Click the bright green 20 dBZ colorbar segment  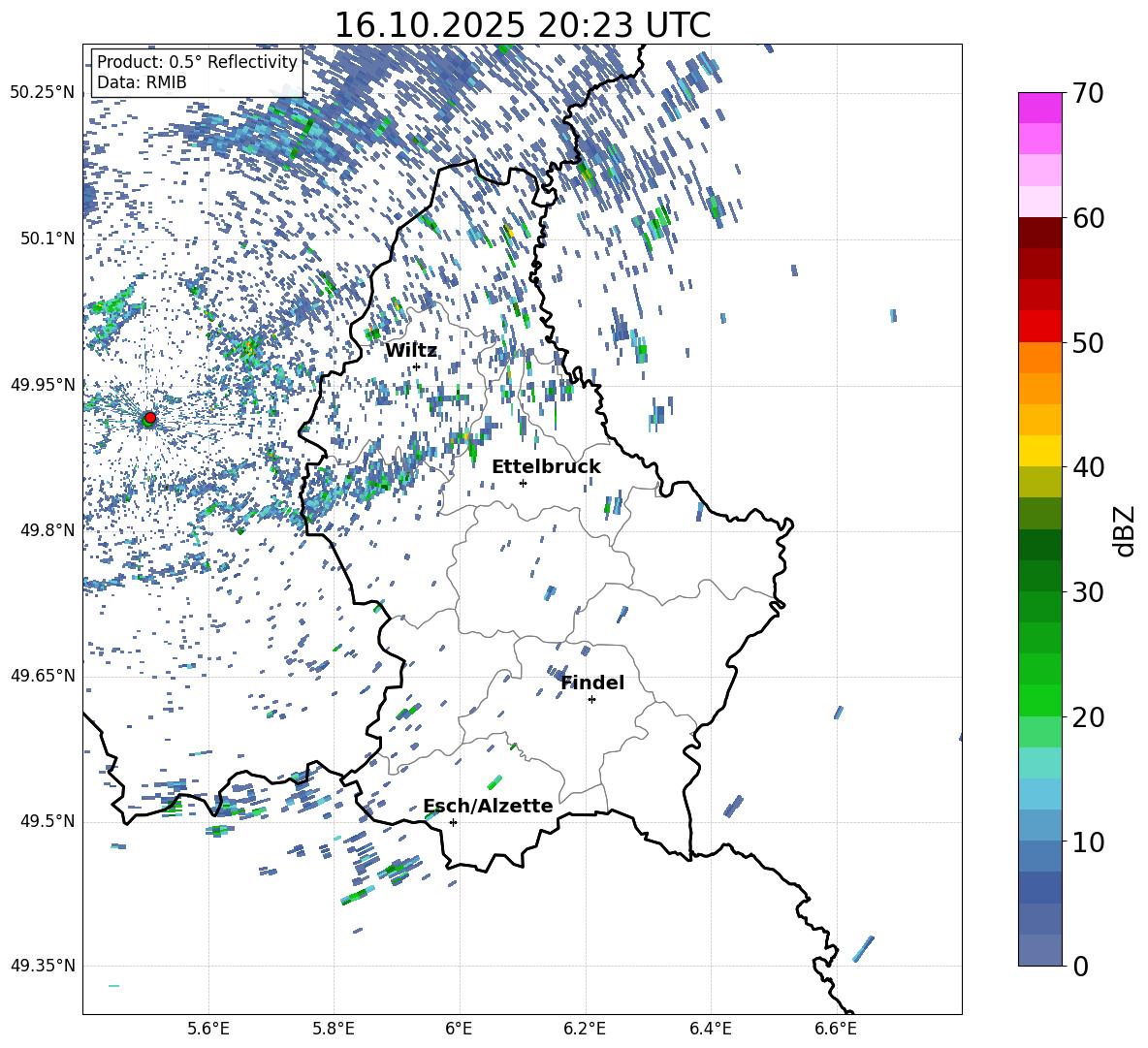pos(1039,700)
